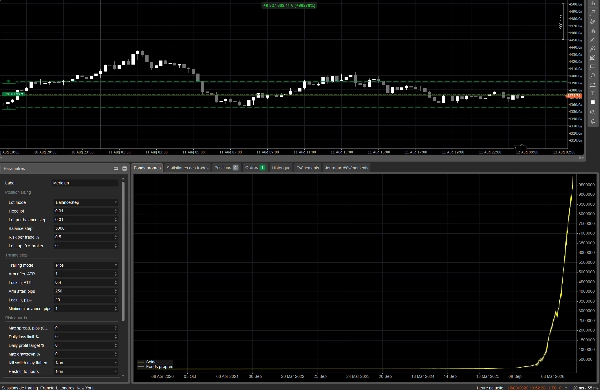
Task: Click the white square color tool icon
Action: coord(593,102)
